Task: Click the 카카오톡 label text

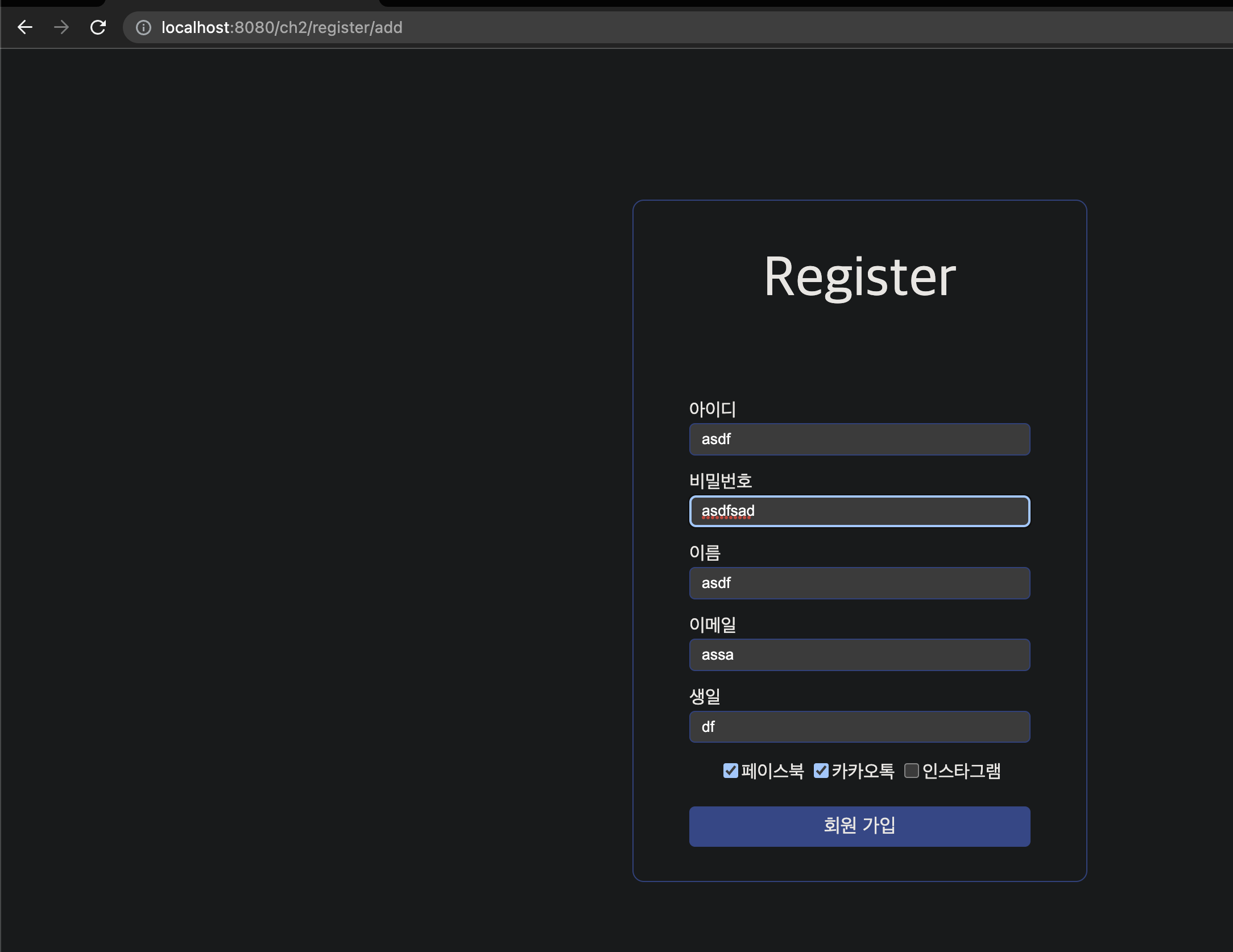Action: coord(863,771)
